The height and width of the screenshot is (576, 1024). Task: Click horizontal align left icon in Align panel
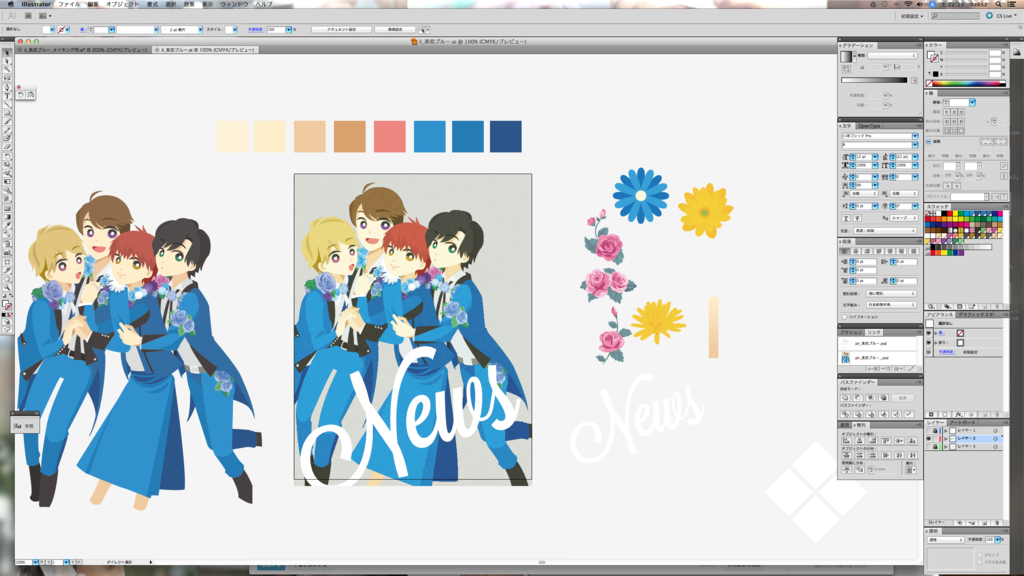(846, 441)
